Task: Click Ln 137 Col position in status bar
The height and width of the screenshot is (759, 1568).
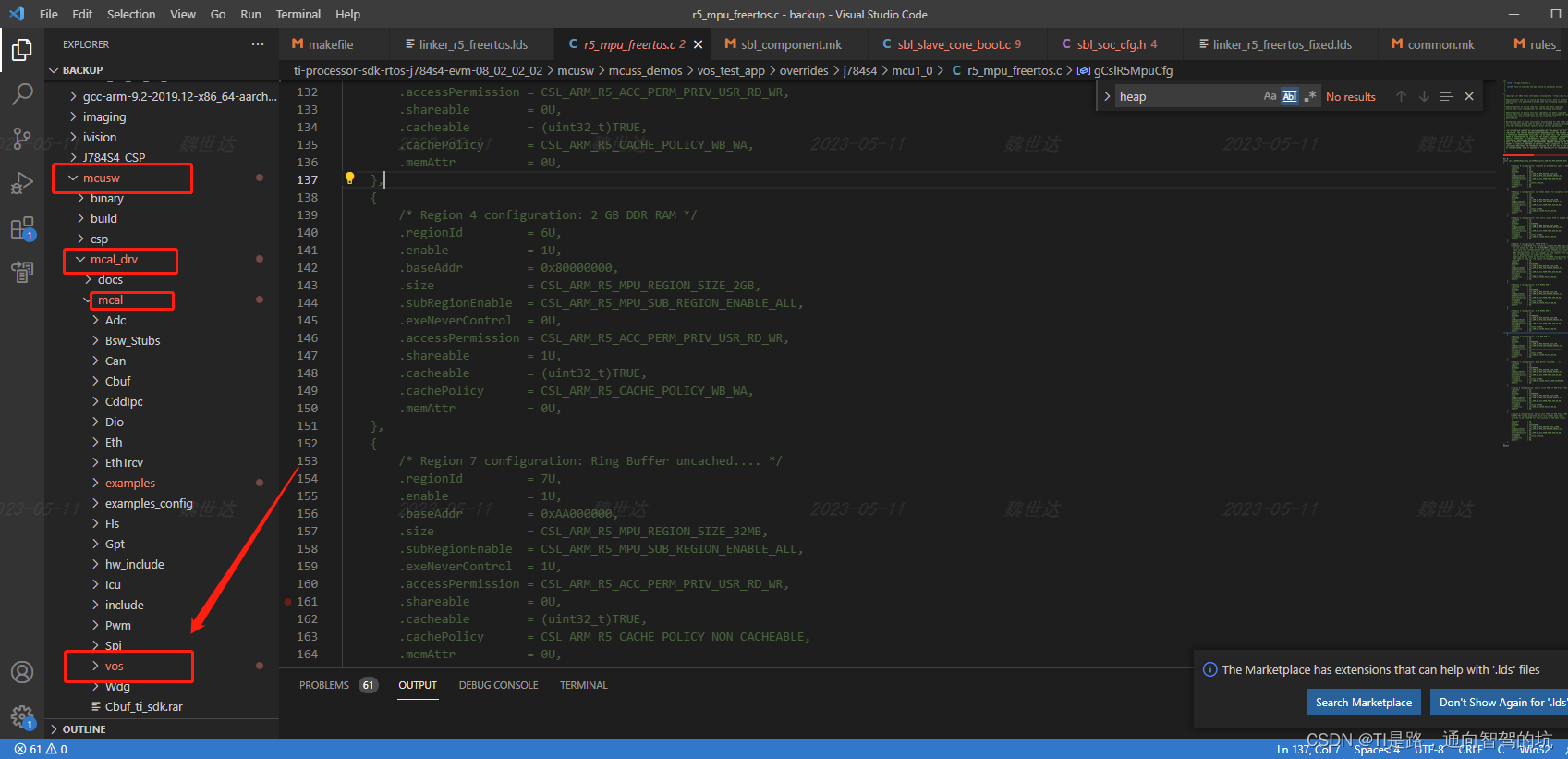Action: 1307,750
